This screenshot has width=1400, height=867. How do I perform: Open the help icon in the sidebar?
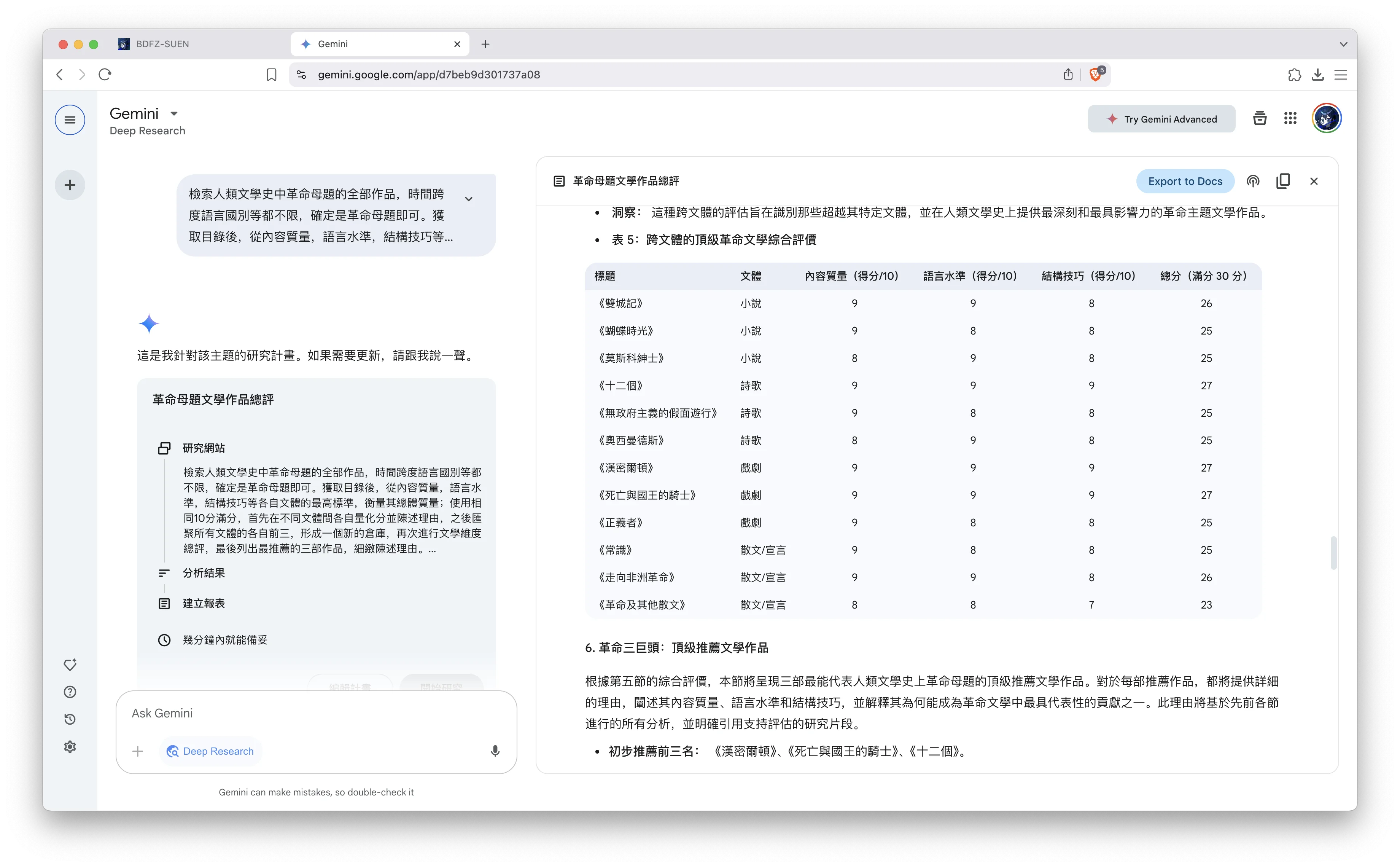[69, 692]
